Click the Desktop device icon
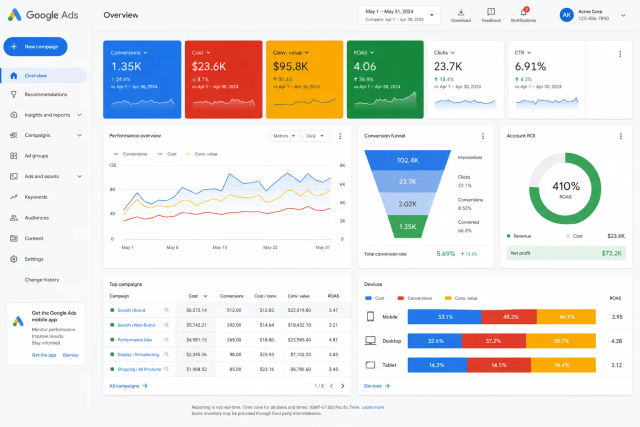This screenshot has width=640, height=427. click(x=370, y=340)
